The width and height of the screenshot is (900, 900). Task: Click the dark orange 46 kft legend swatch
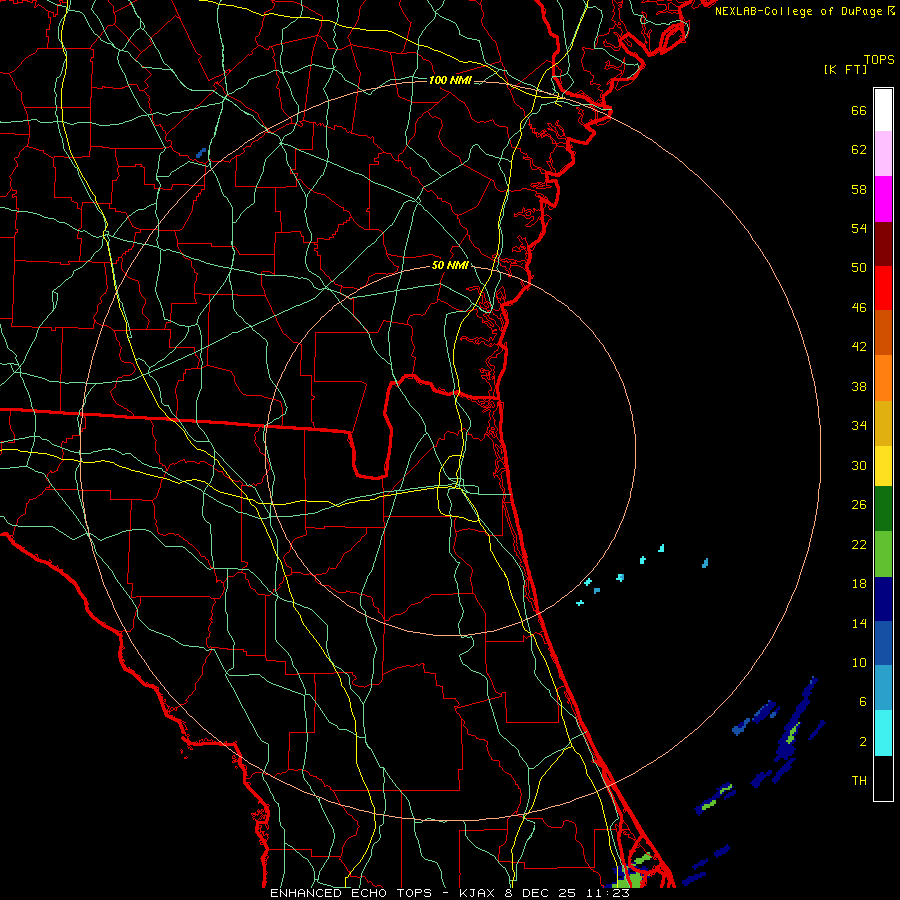tap(883, 333)
